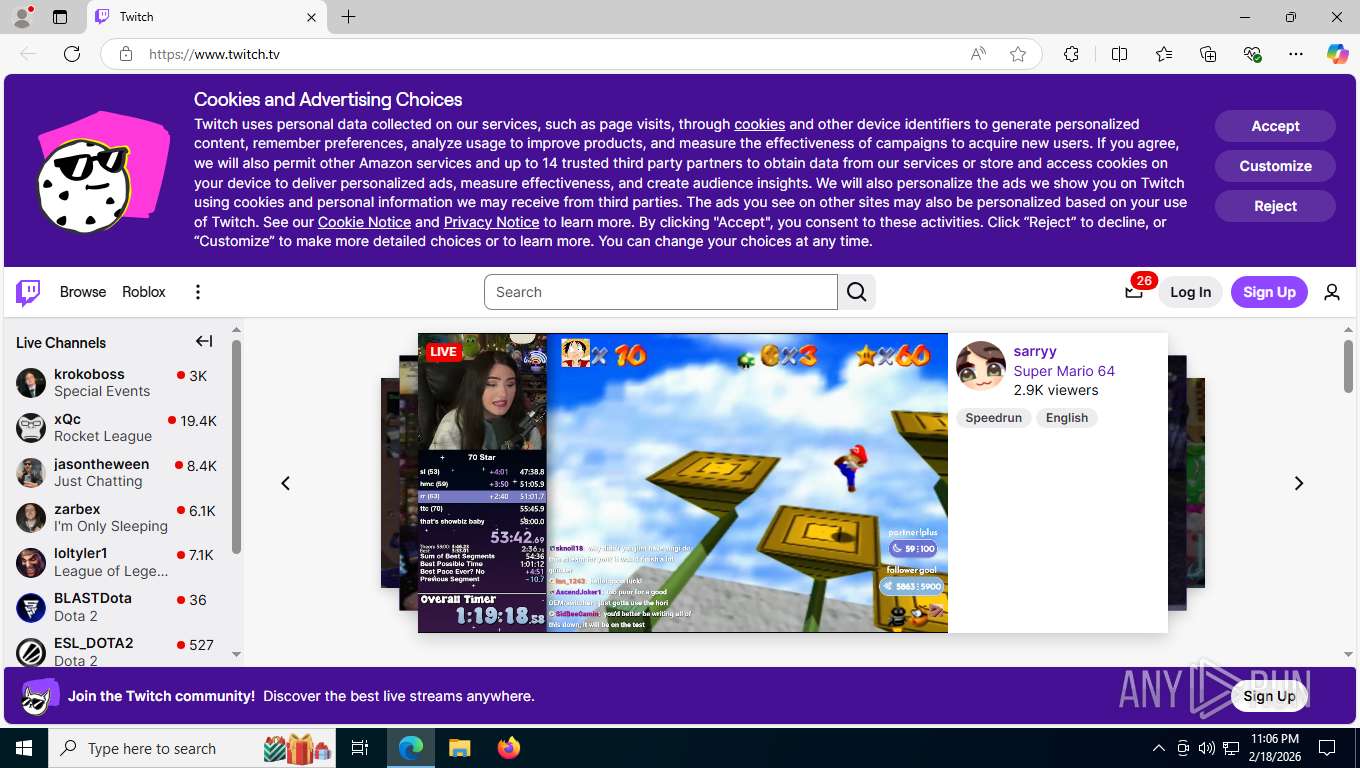Show hidden system tray icons
1360x768 pixels.
pyautogui.click(x=1159, y=748)
